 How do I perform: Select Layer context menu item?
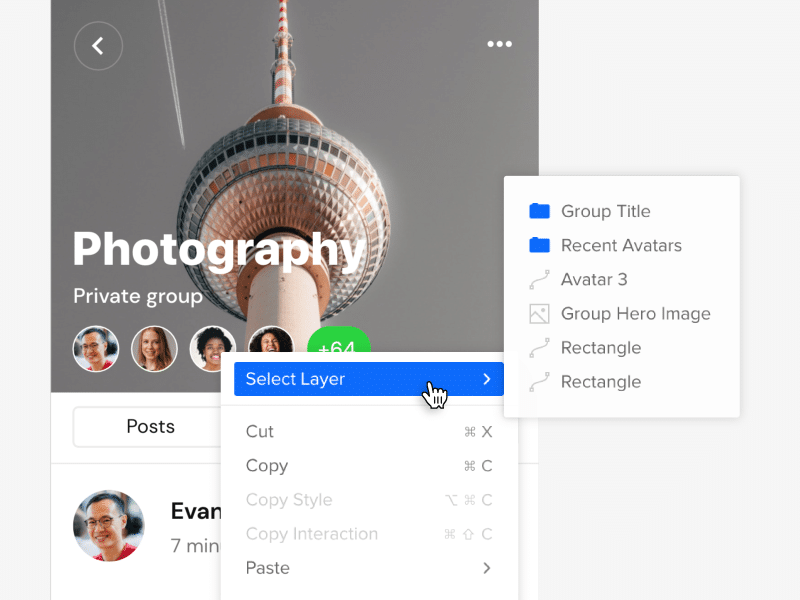pos(368,379)
